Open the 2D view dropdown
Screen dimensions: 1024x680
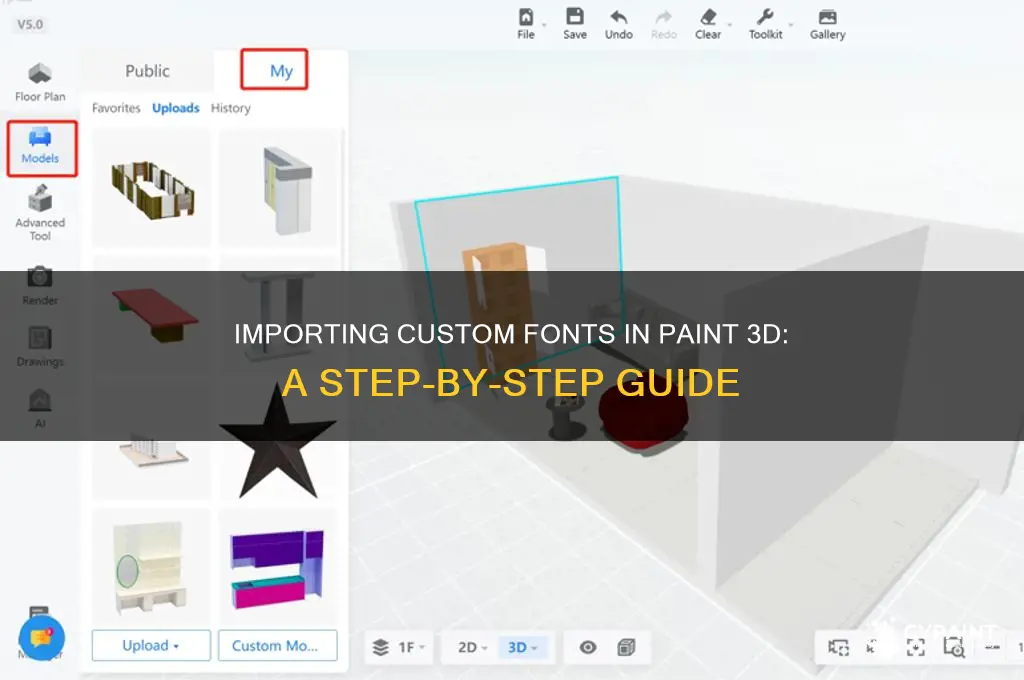click(473, 647)
